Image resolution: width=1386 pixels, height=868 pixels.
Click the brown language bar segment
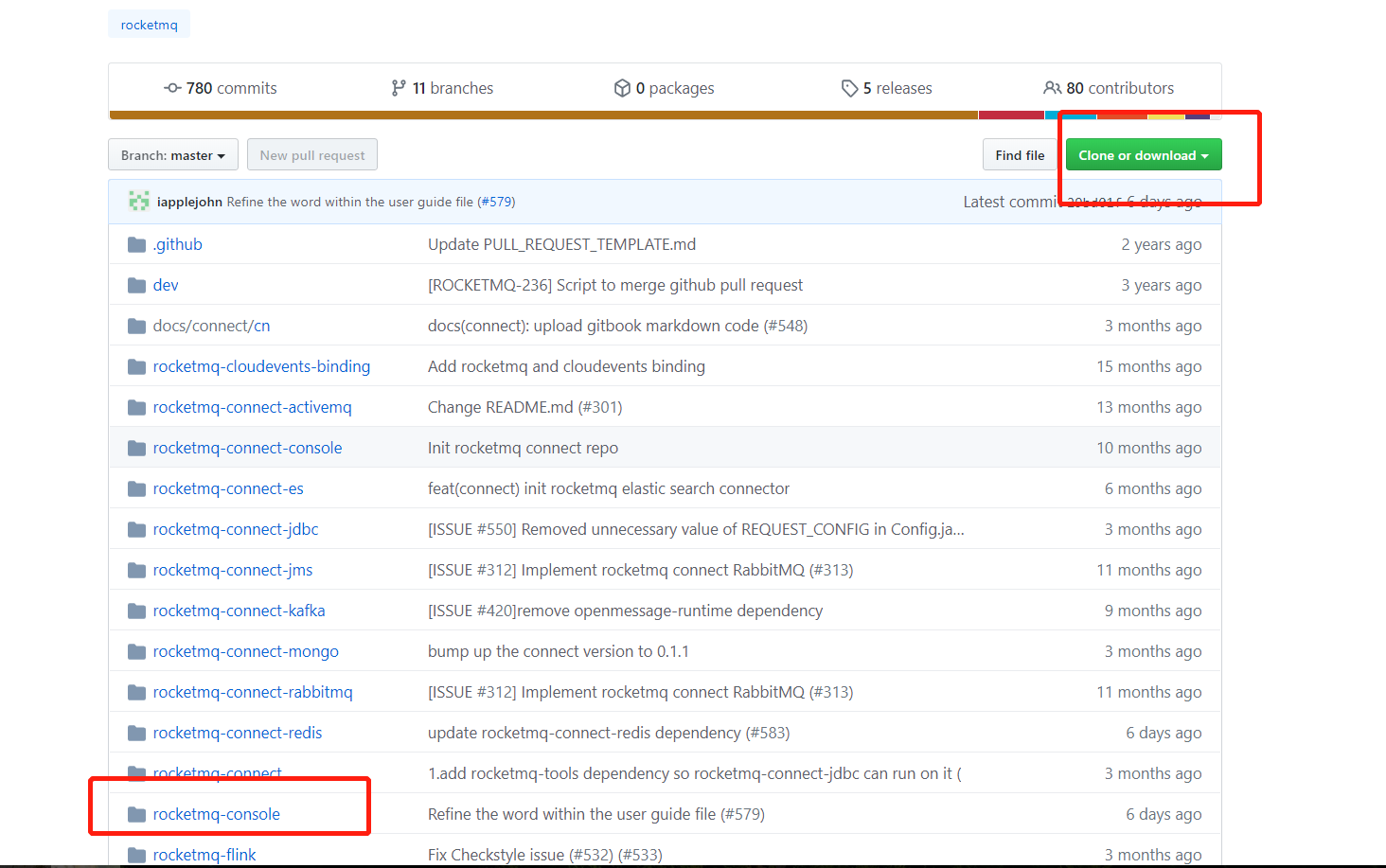(x=543, y=115)
